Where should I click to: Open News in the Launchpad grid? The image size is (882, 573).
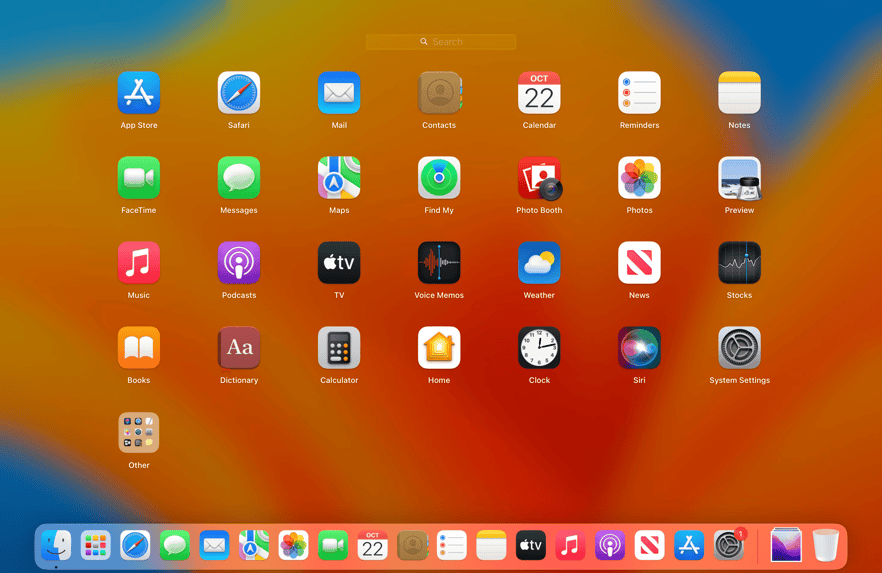640,263
